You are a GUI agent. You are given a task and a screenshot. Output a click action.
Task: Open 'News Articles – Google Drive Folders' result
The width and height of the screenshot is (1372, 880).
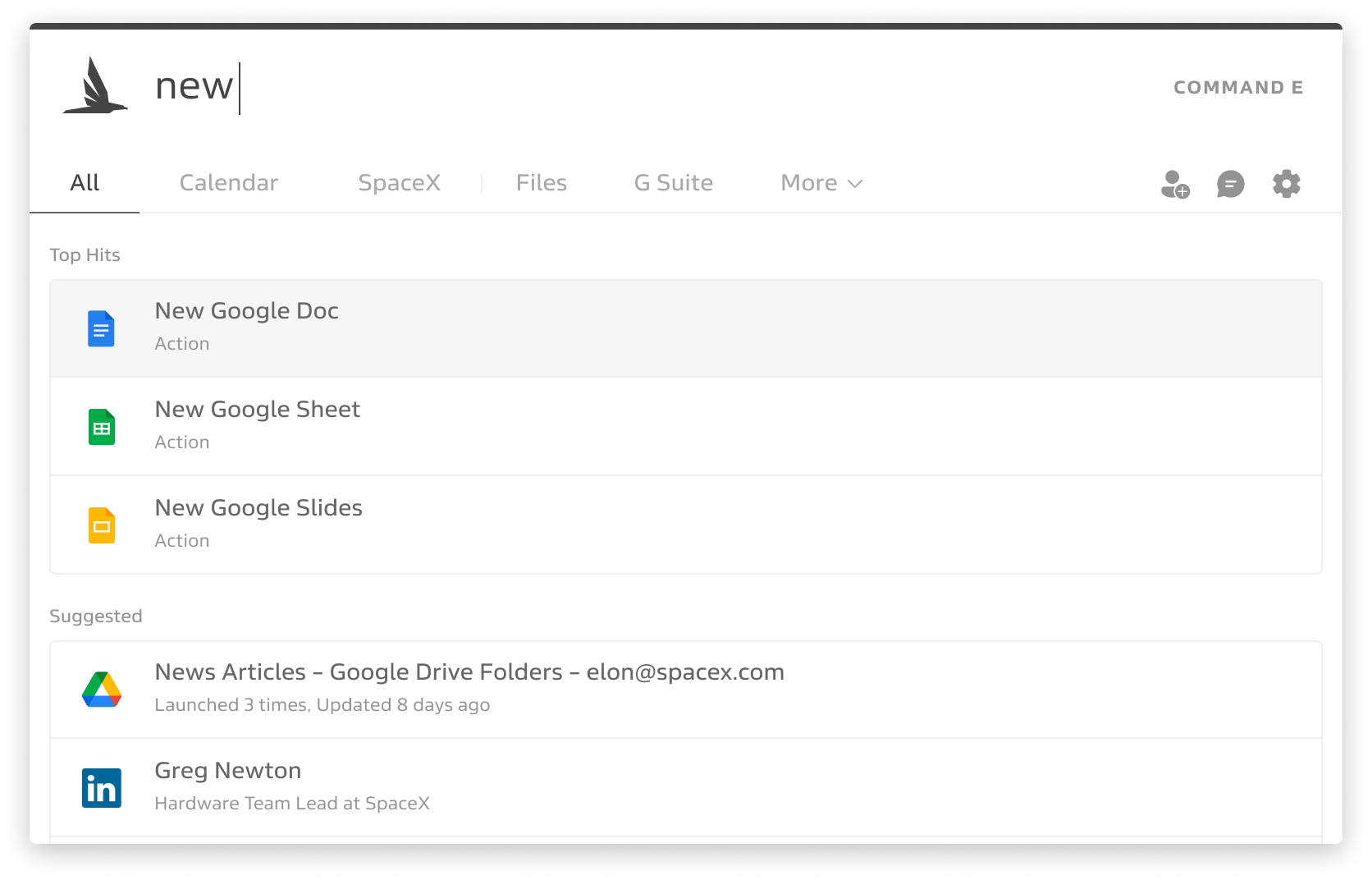686,690
